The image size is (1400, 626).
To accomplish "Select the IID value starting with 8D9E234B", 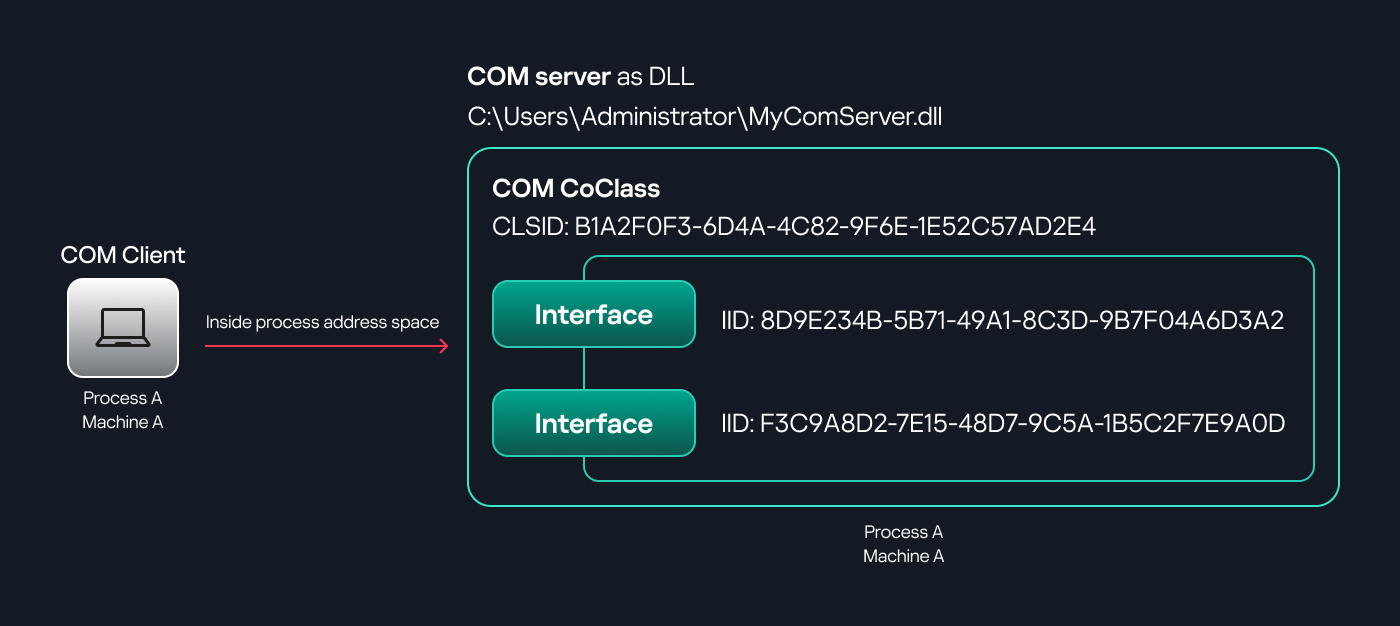I will point(1022,321).
